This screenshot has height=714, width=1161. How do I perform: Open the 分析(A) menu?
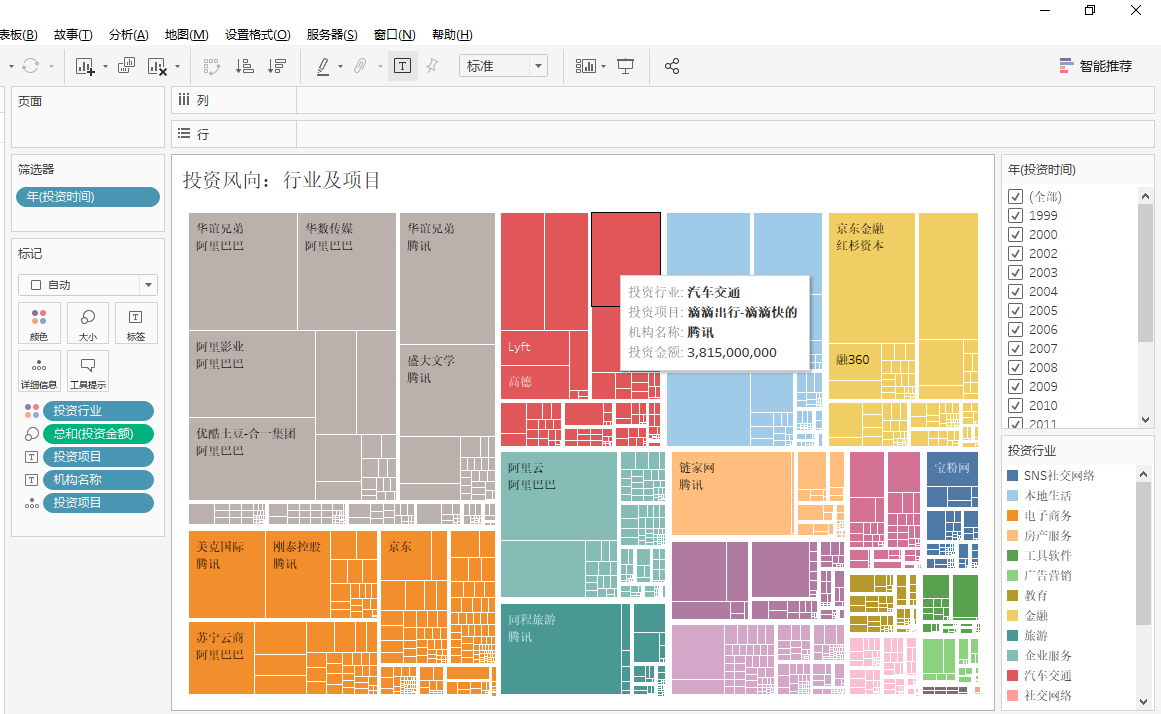coord(128,35)
